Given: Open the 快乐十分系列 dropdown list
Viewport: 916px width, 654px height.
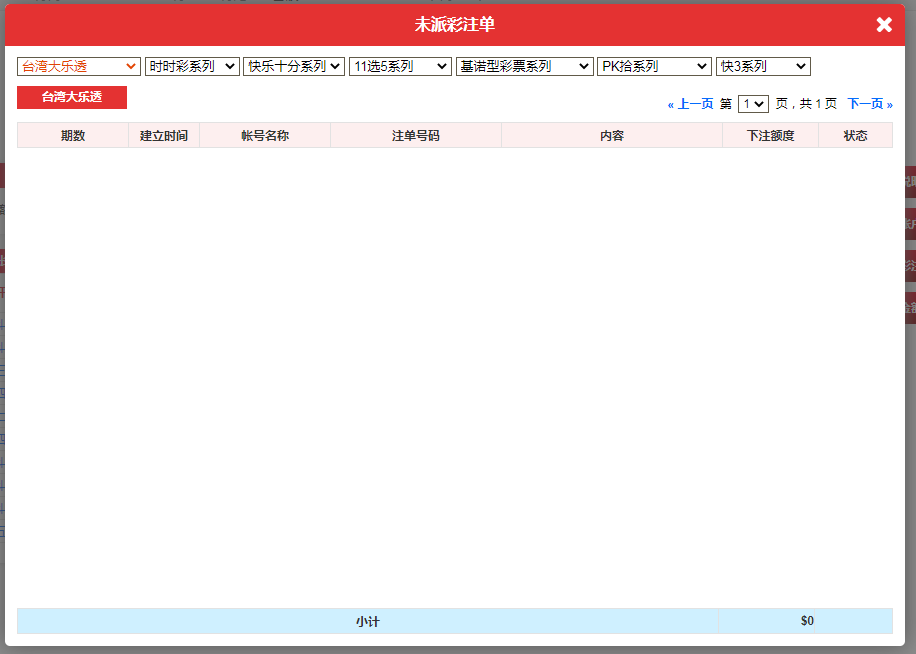Looking at the screenshot, I should [x=294, y=66].
